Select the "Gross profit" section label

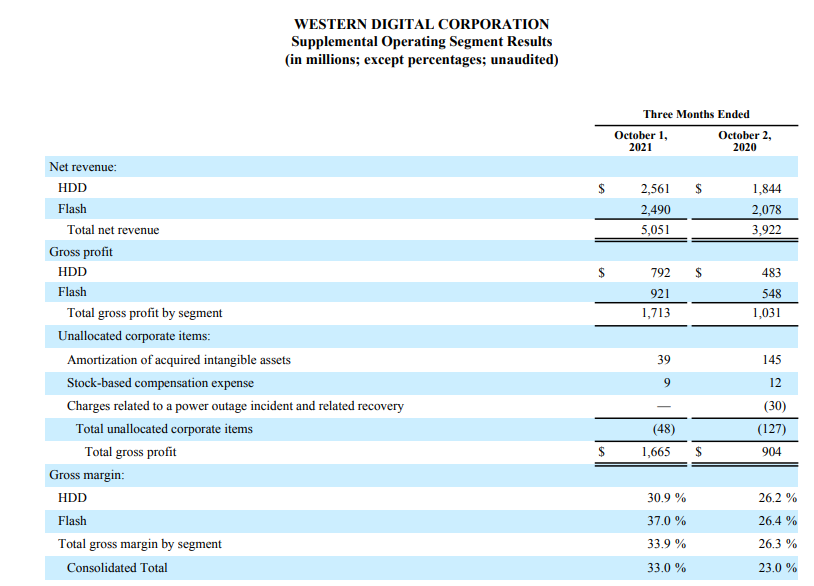(80, 252)
